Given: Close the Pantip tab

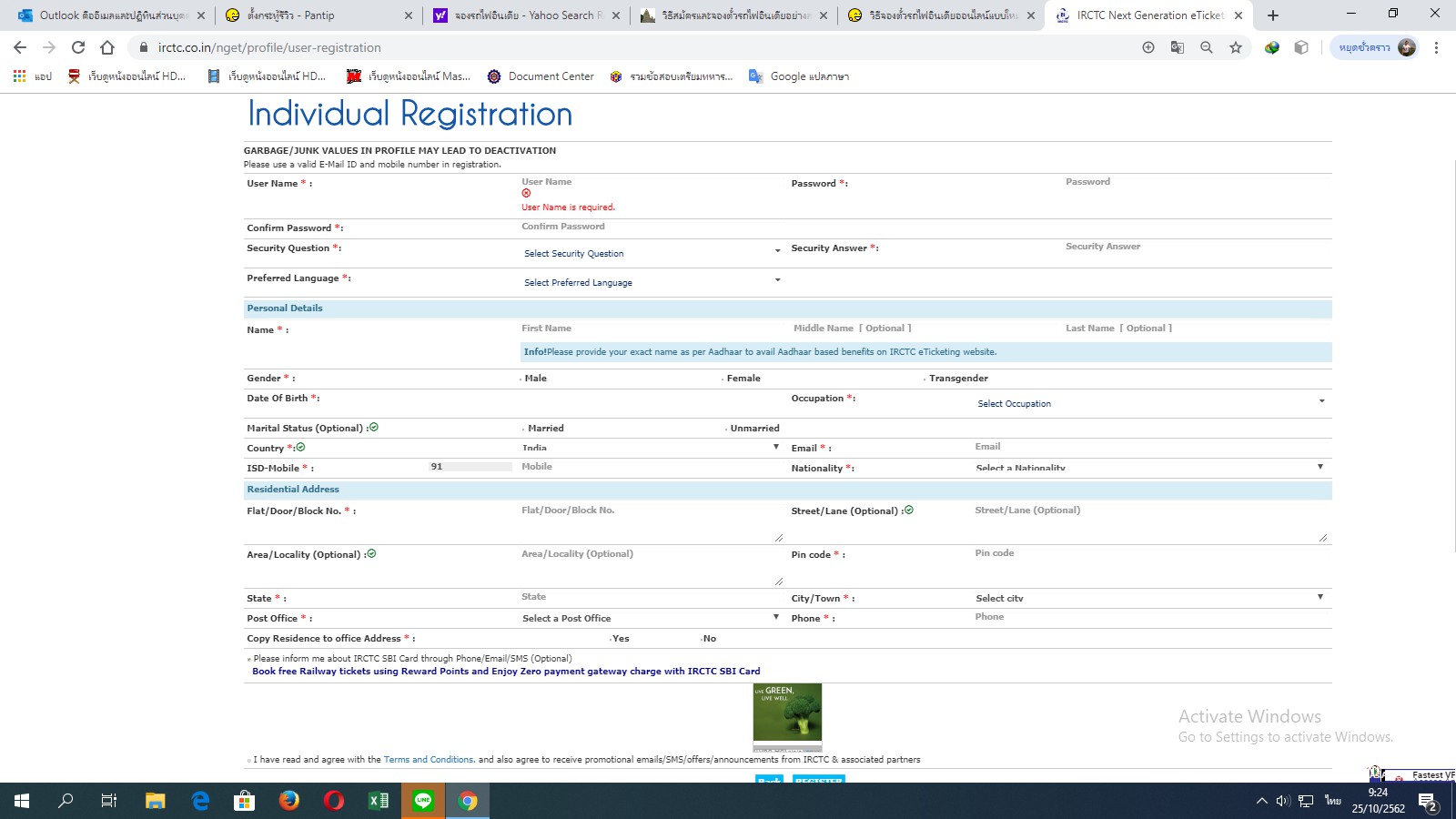Looking at the screenshot, I should point(408,15).
